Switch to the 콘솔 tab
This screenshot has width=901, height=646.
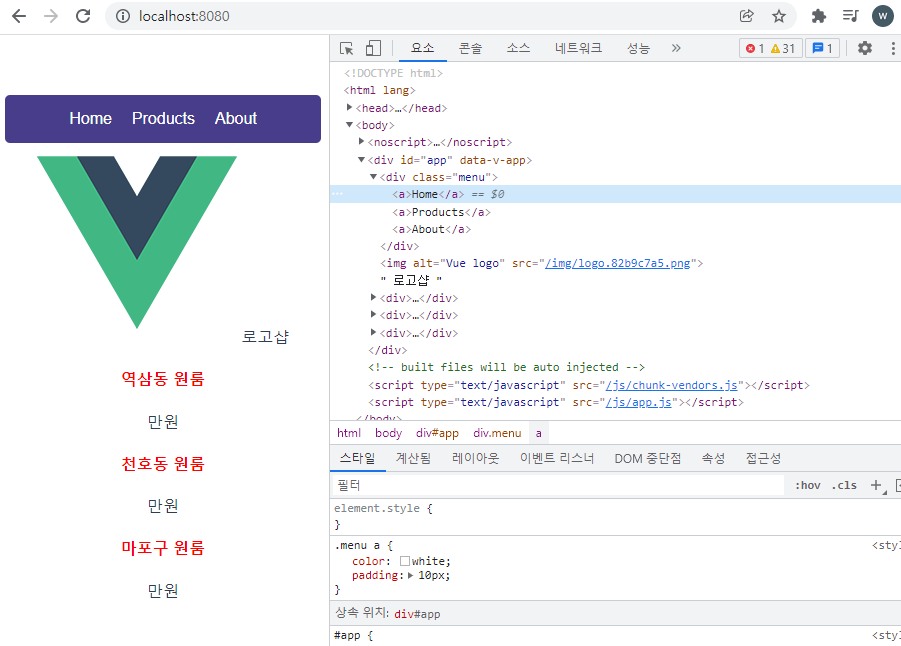(470, 48)
